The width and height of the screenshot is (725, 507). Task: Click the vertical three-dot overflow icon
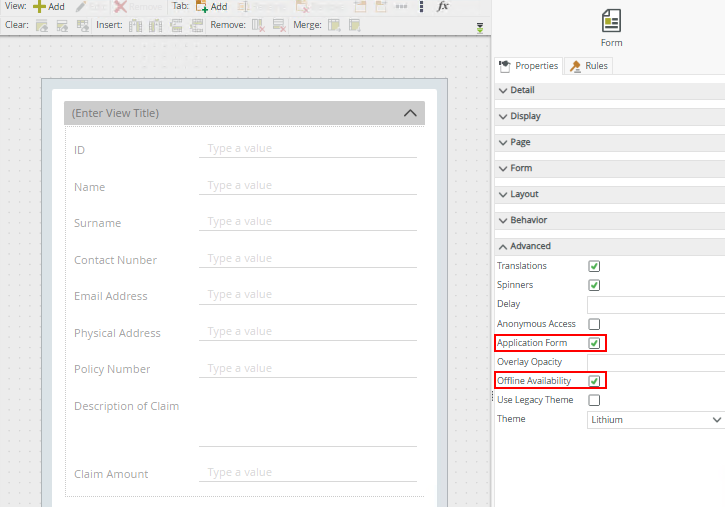pos(421,6)
